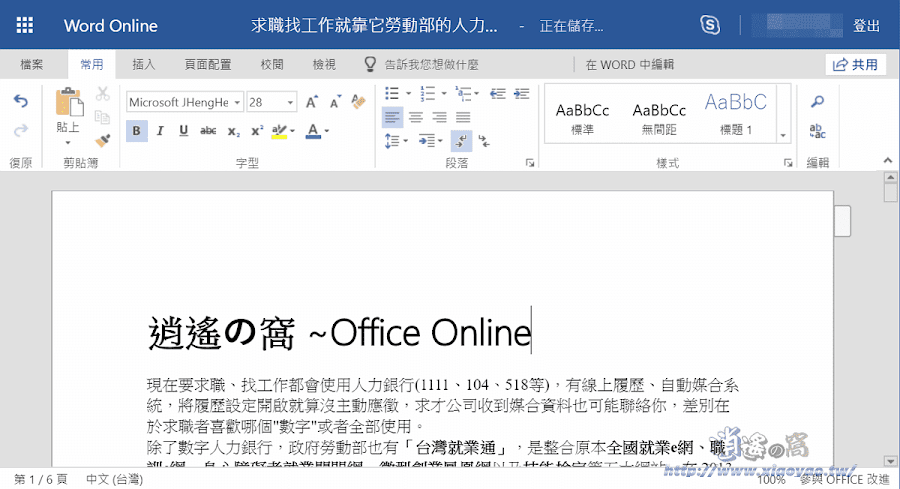The width and height of the screenshot is (900, 489).
Task: Toggle Center alignment
Action: click(x=416, y=118)
